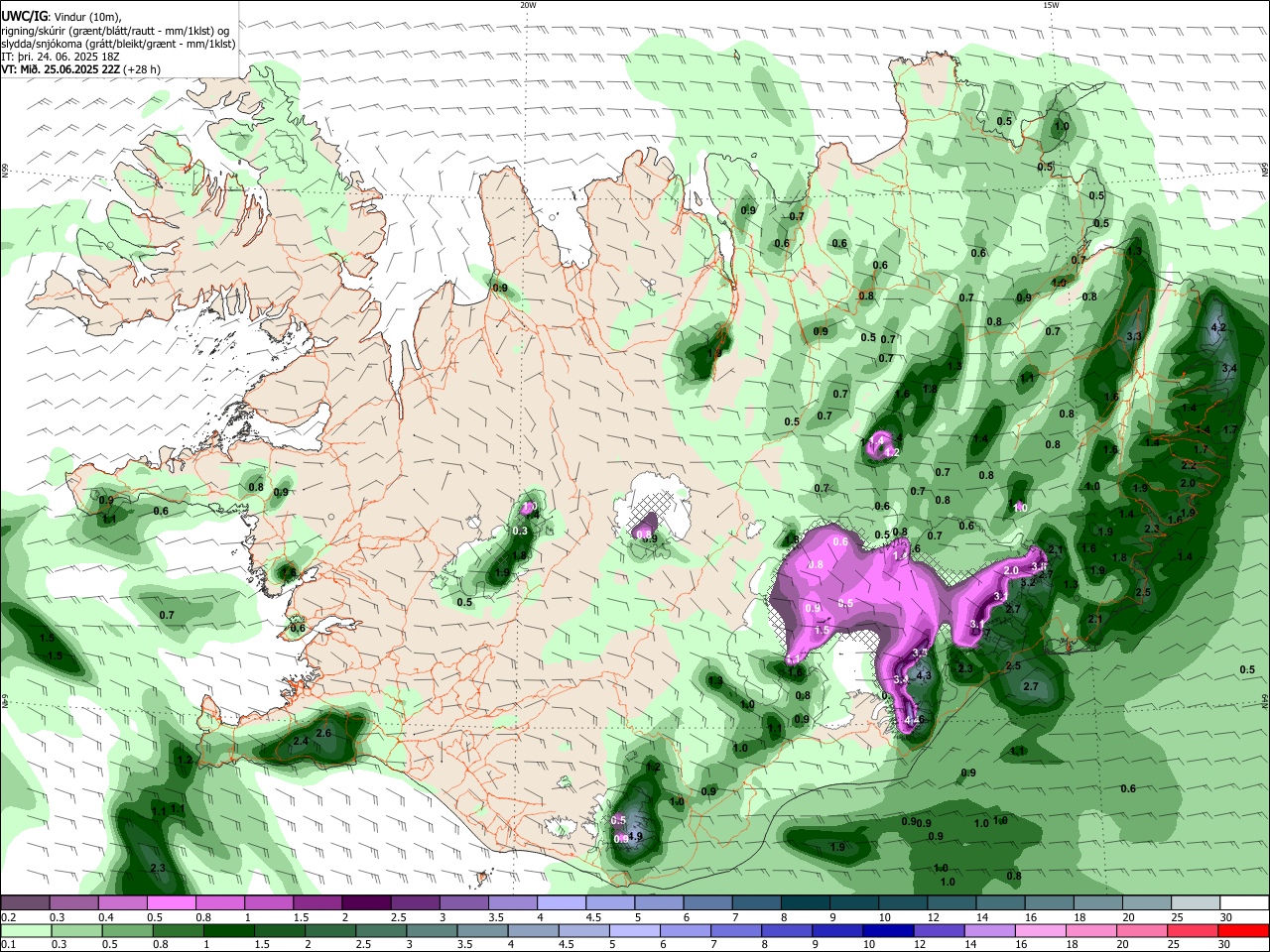1270x952 pixels.
Task: Click the 'rigning/skúrir' description line
Action: [x=116, y=30]
